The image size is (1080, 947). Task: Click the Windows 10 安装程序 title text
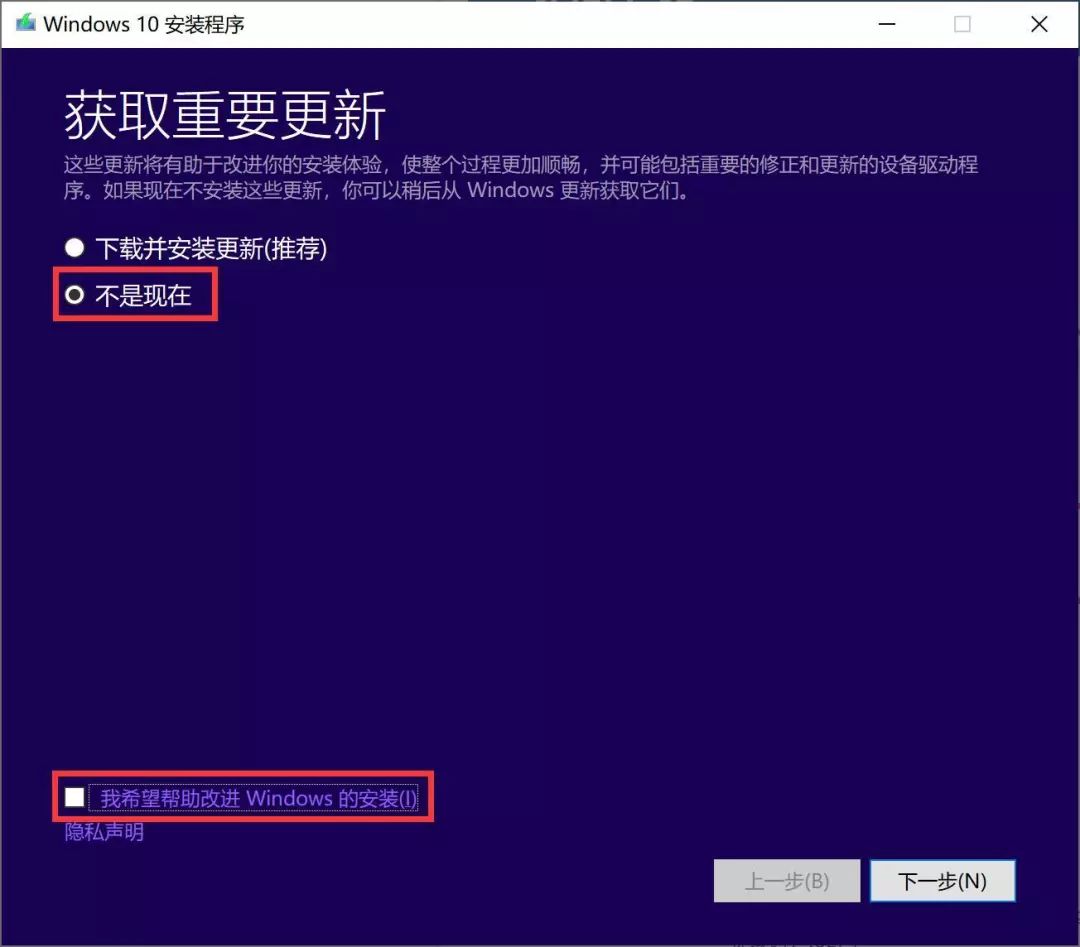point(143,24)
